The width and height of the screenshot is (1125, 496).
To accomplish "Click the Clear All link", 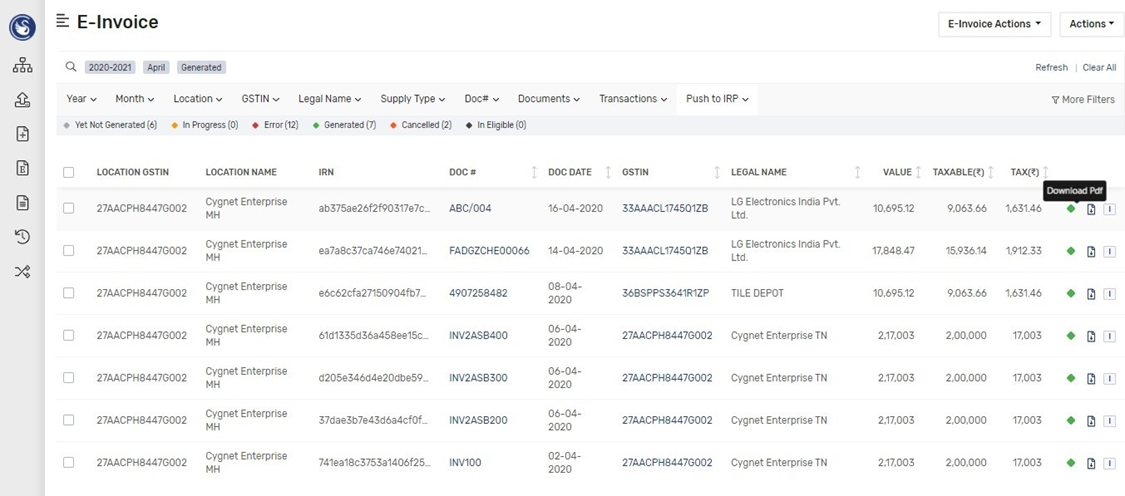I will (x=1099, y=67).
